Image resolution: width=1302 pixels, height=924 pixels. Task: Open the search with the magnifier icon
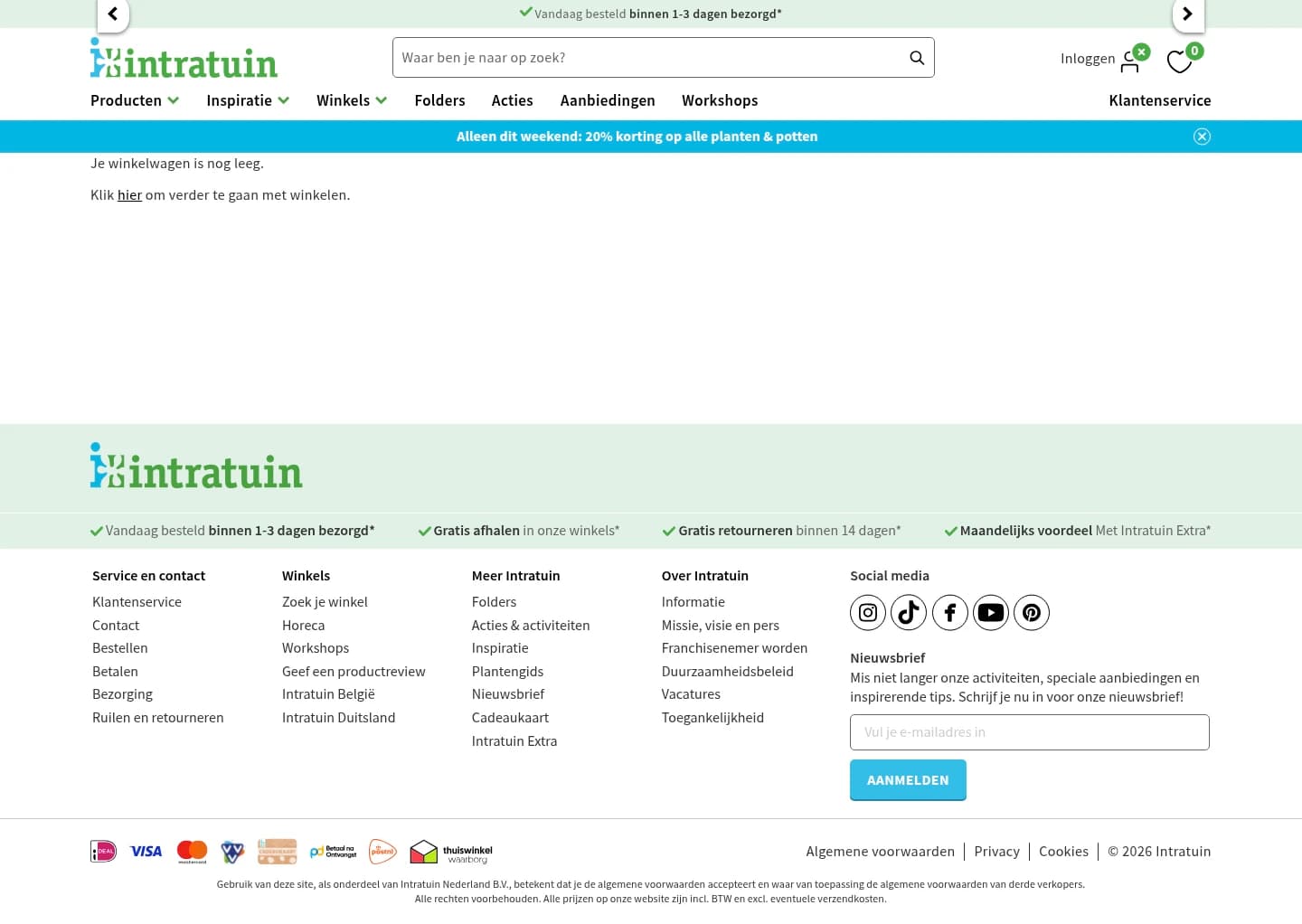point(917,57)
